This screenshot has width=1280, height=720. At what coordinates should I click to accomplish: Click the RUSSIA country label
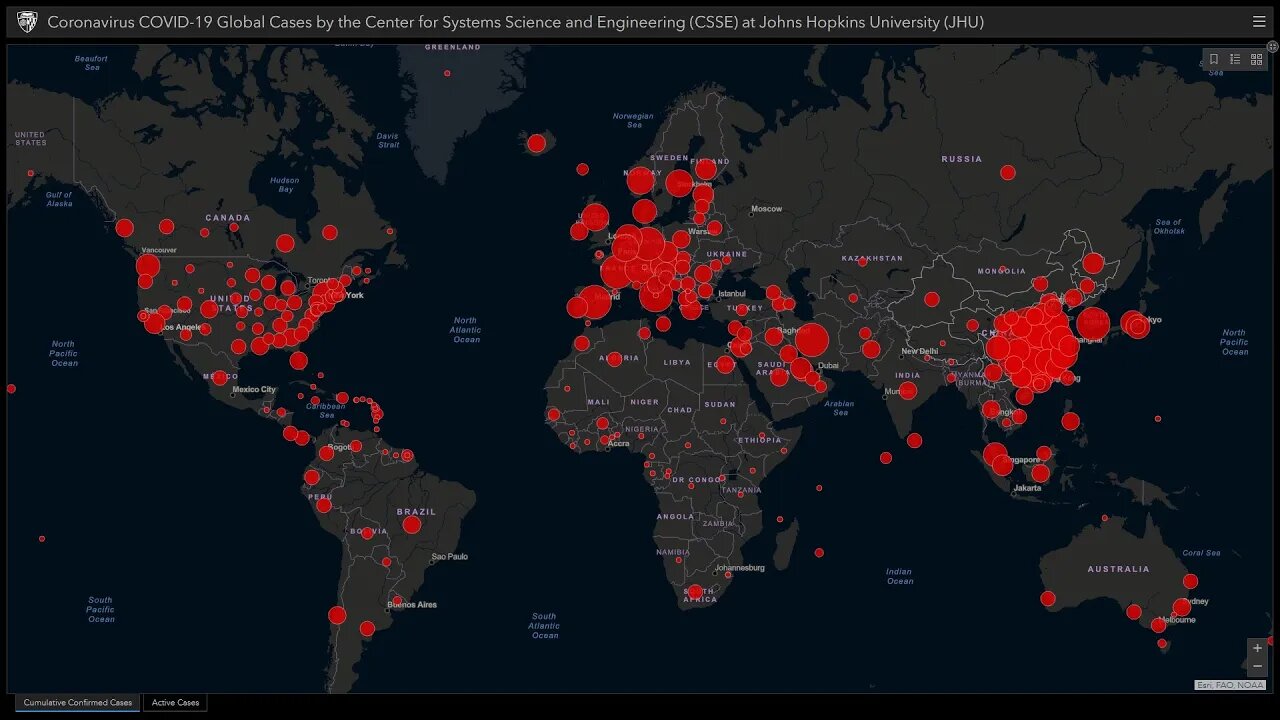(x=962, y=159)
